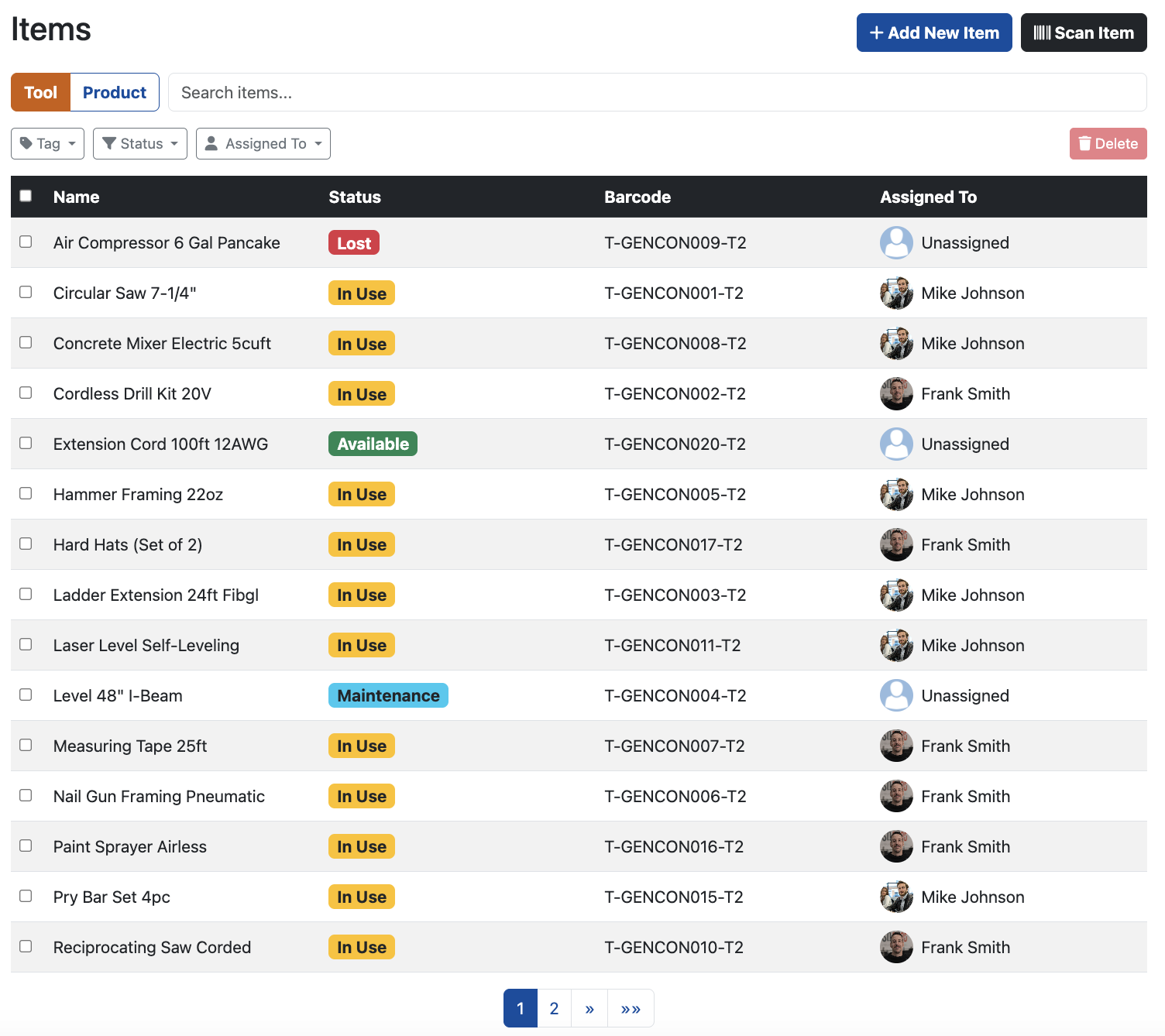Click the plus icon on Add New Item
The width and height of the screenshot is (1165, 1036).
(x=876, y=33)
